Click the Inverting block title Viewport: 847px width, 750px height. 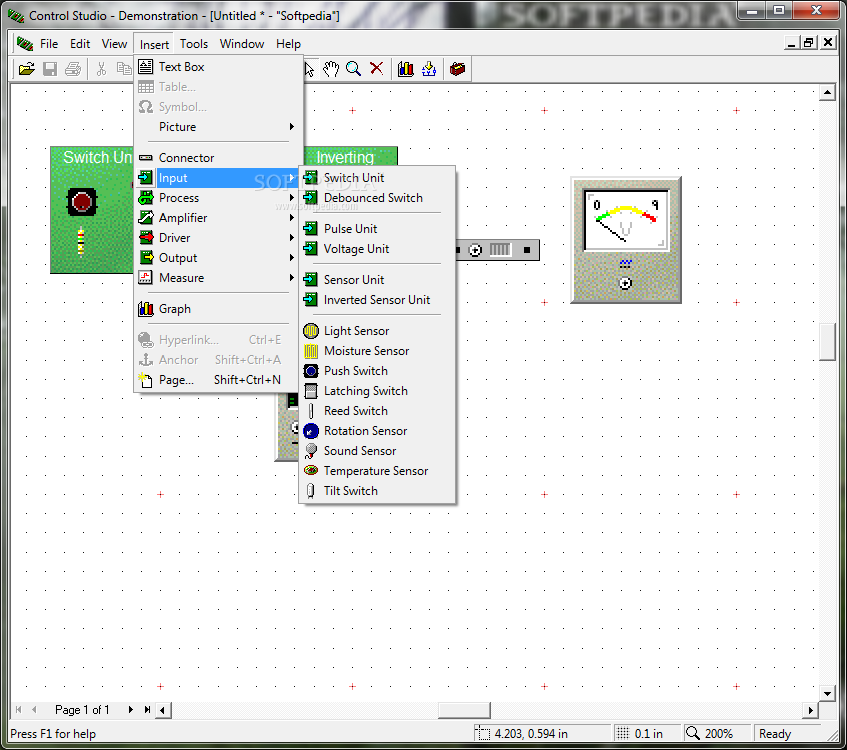[x=345, y=157]
